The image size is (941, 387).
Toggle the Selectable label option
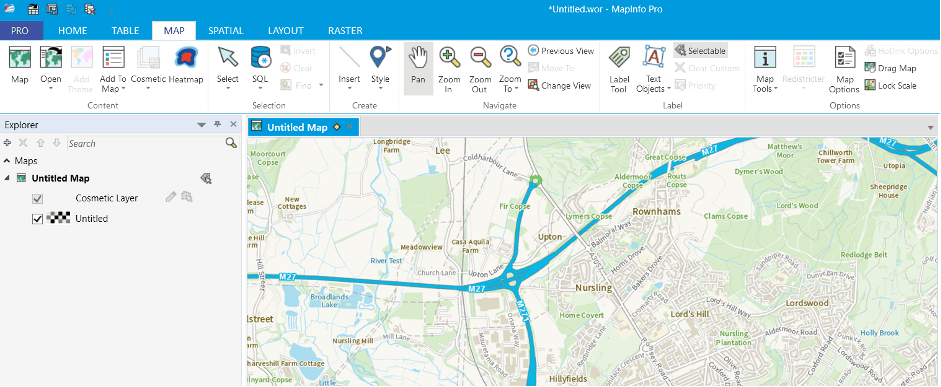pos(700,51)
